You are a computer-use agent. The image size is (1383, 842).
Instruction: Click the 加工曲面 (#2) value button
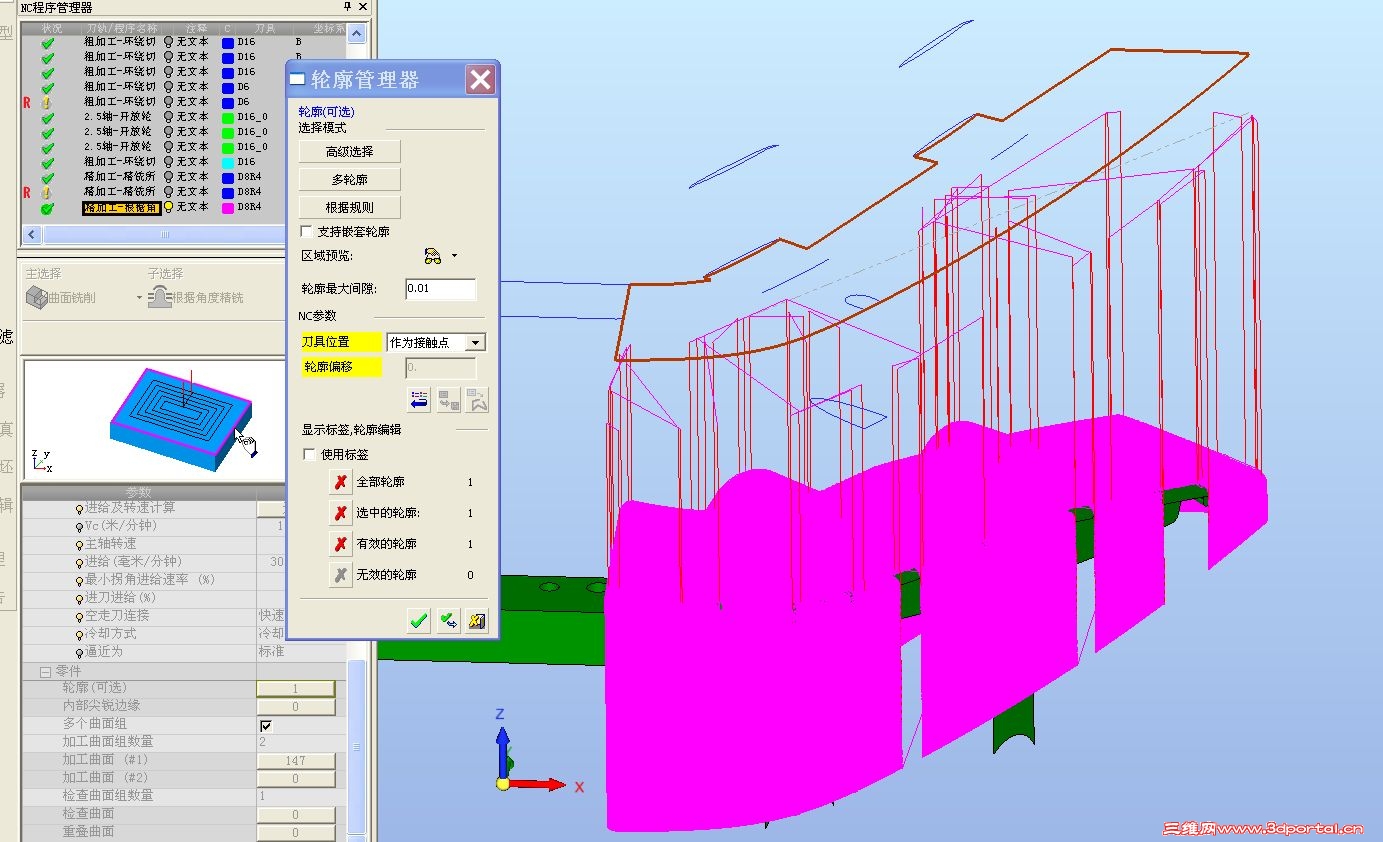pyautogui.click(x=295, y=779)
